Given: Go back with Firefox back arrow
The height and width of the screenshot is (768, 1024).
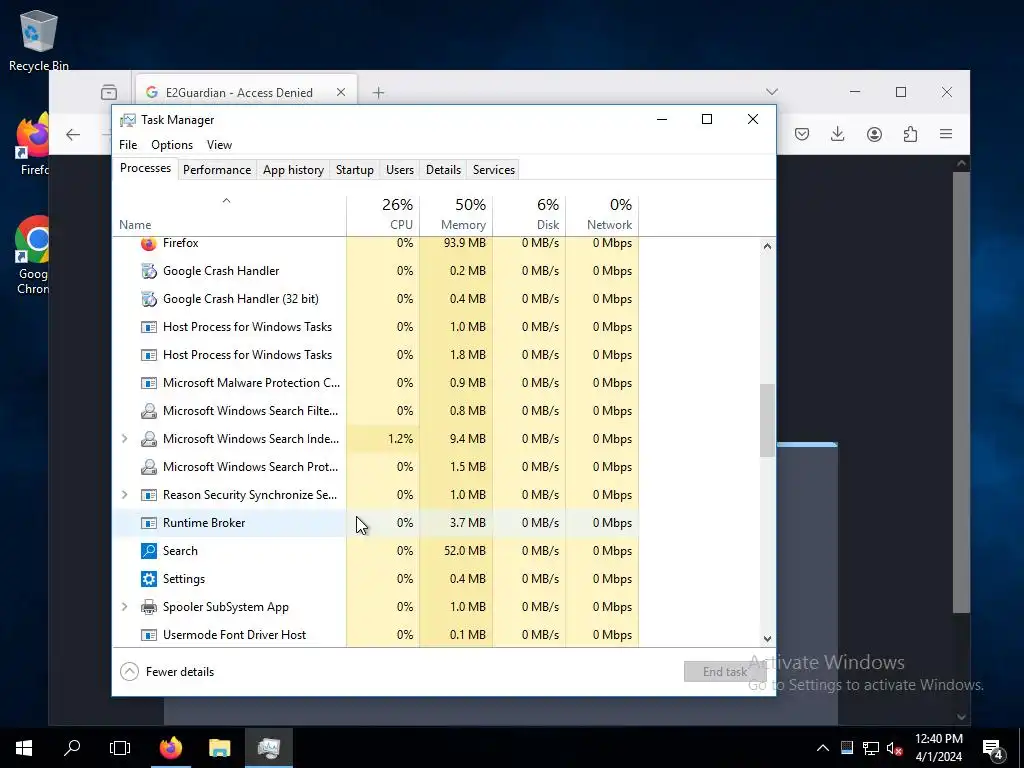Looking at the screenshot, I should 73,135.
